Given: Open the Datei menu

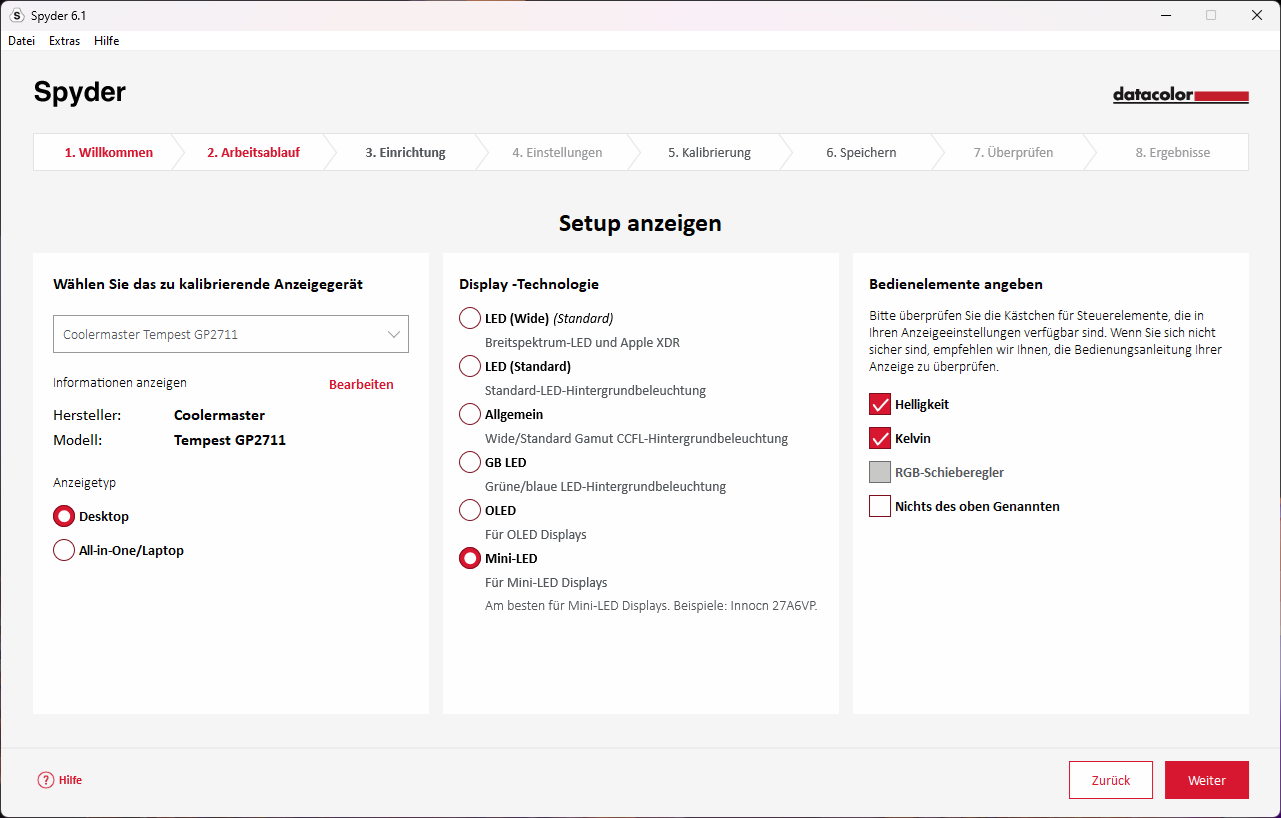Looking at the screenshot, I should point(21,40).
